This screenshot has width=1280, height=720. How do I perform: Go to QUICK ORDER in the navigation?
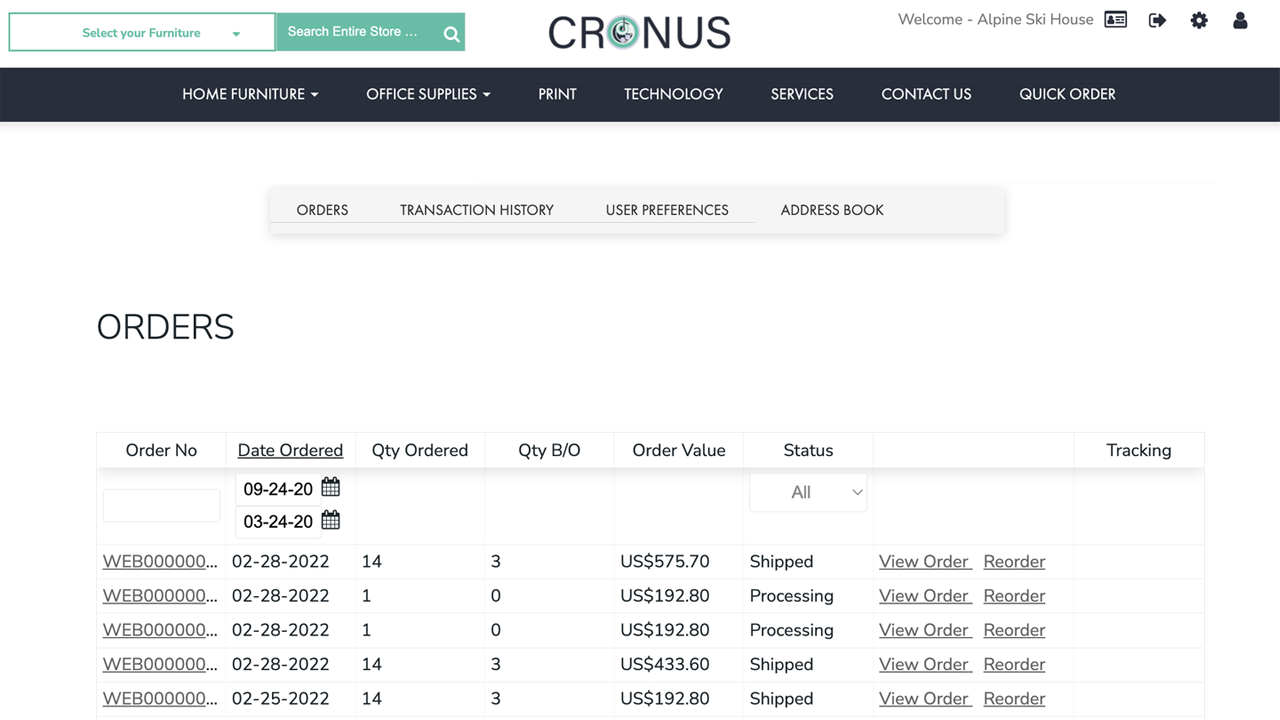(1067, 94)
